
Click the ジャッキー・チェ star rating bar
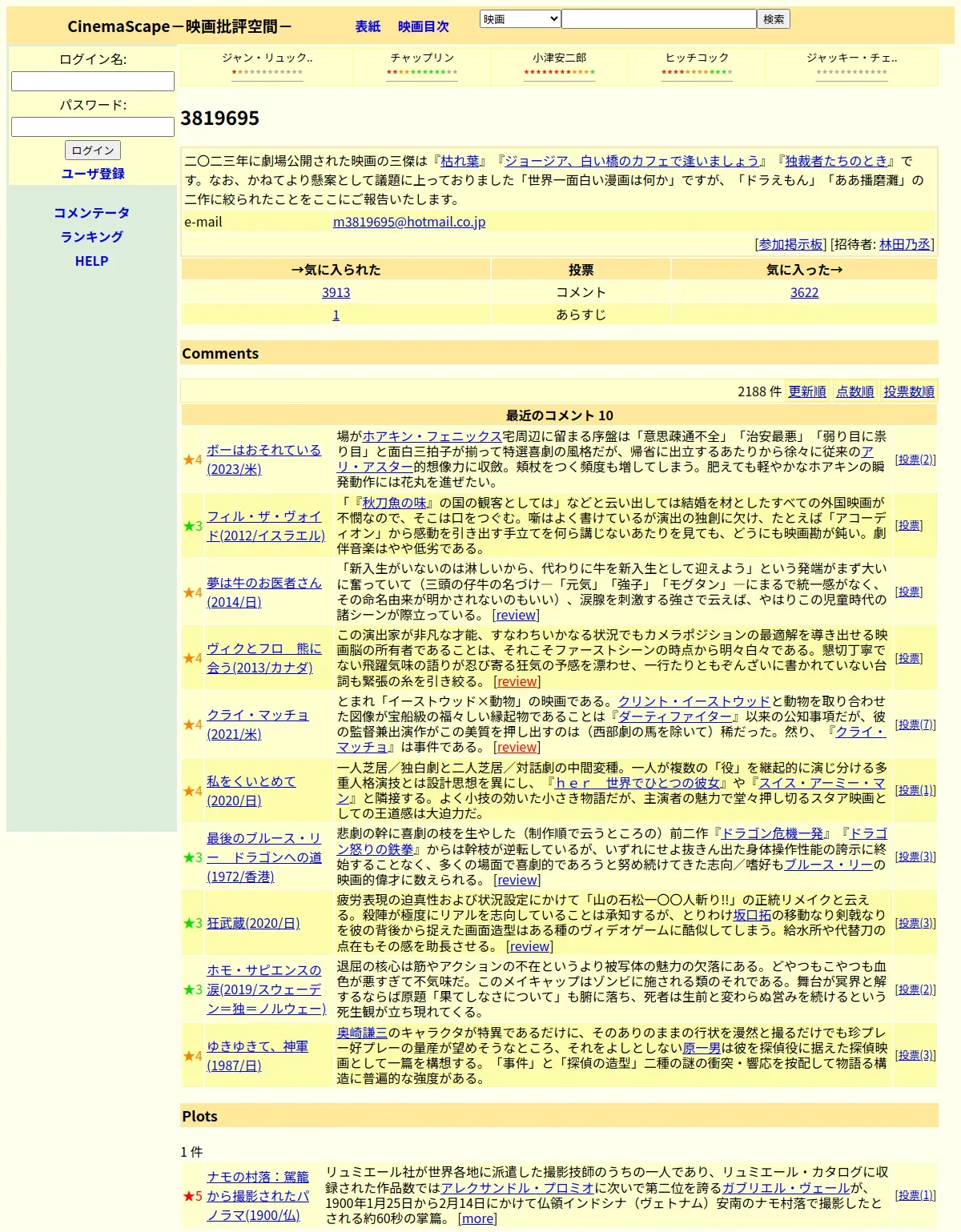point(852,72)
